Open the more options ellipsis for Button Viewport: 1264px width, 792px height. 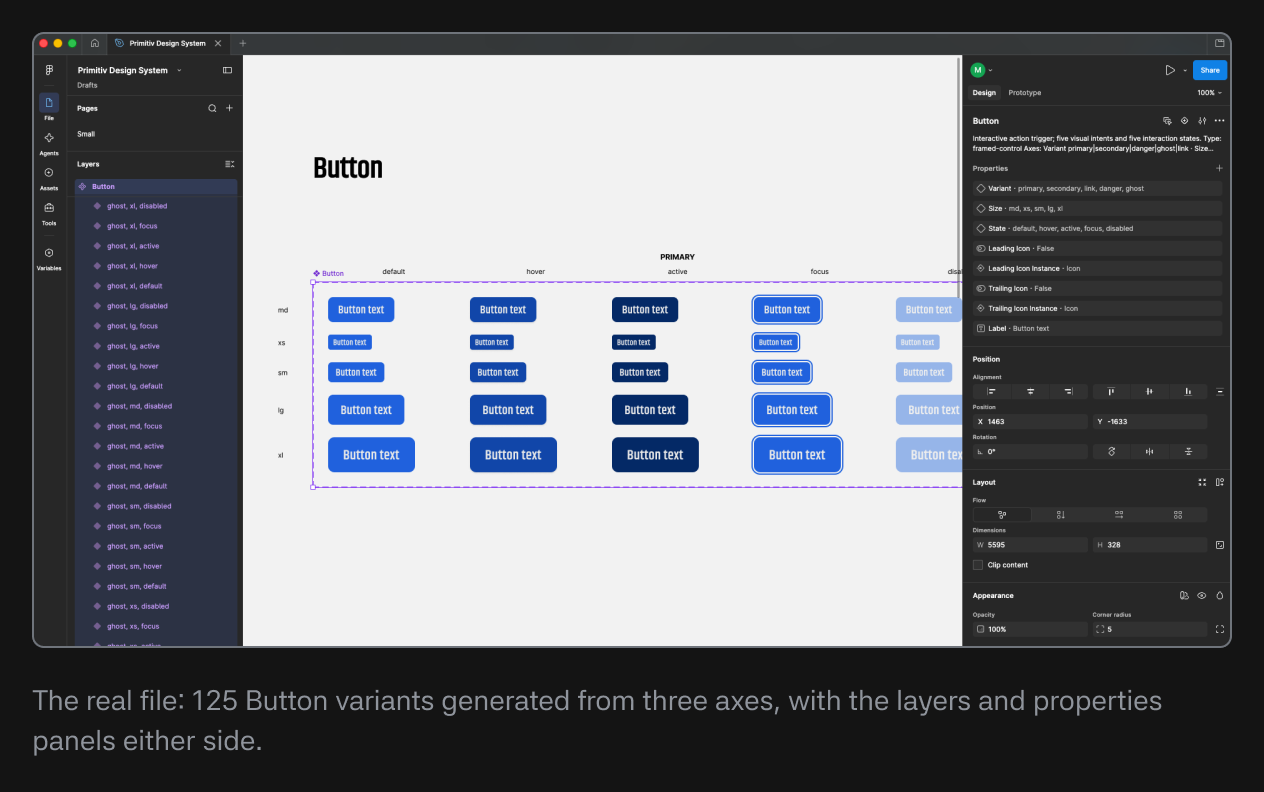pyautogui.click(x=1219, y=121)
